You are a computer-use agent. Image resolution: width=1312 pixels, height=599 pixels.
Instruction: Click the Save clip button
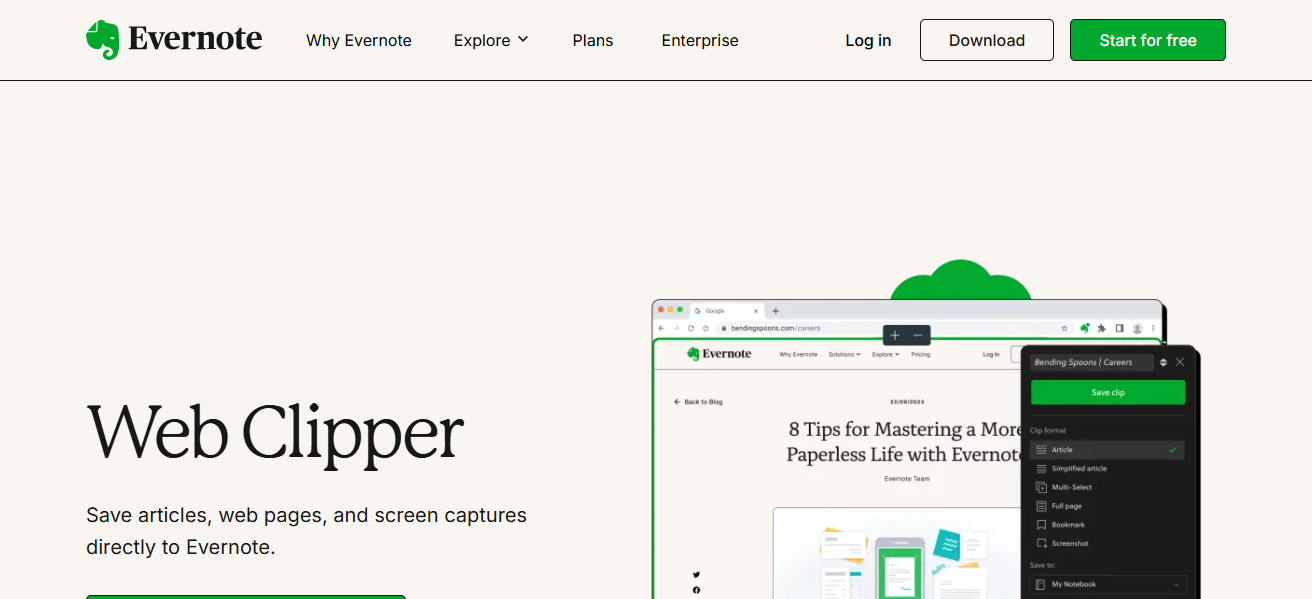tap(1107, 392)
